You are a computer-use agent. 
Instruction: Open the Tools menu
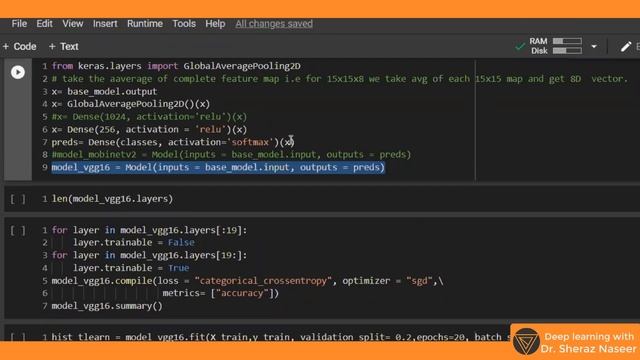click(184, 24)
